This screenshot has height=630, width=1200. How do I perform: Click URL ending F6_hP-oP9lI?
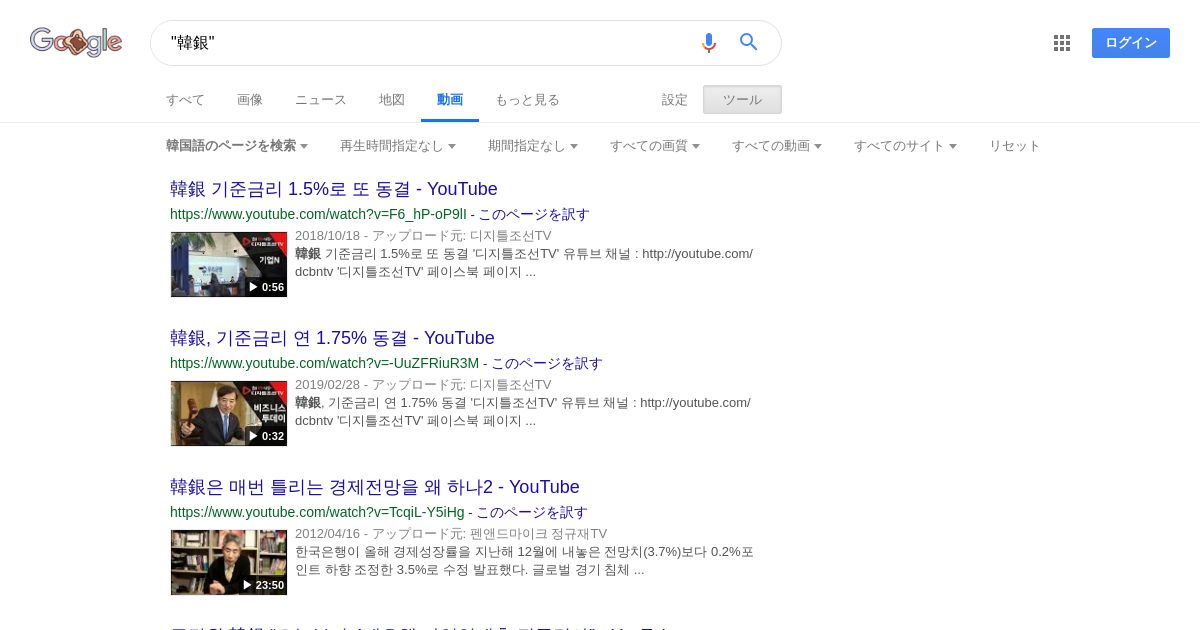tap(318, 214)
